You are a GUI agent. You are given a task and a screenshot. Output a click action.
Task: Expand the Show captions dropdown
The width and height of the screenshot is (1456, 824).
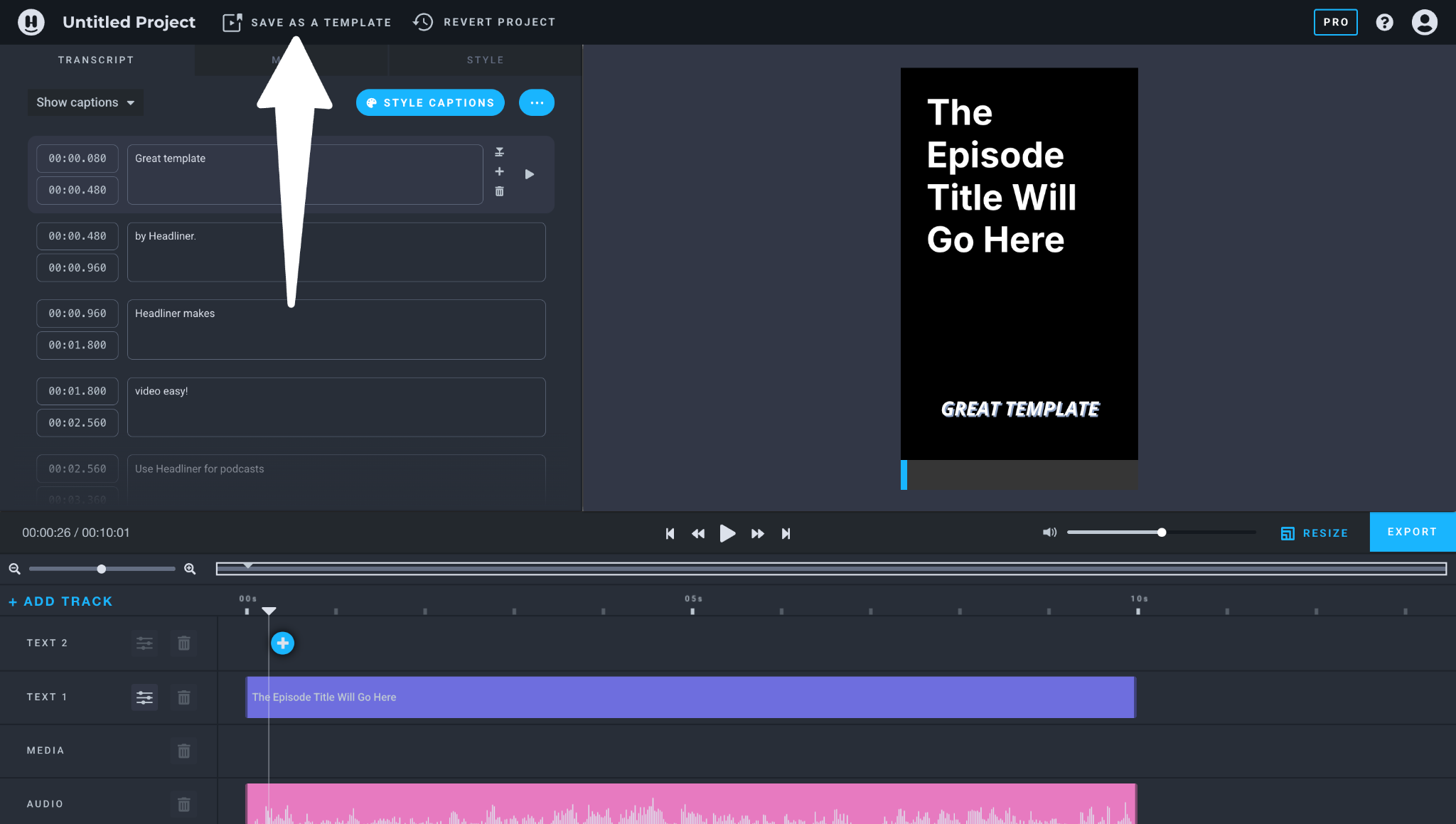85,102
